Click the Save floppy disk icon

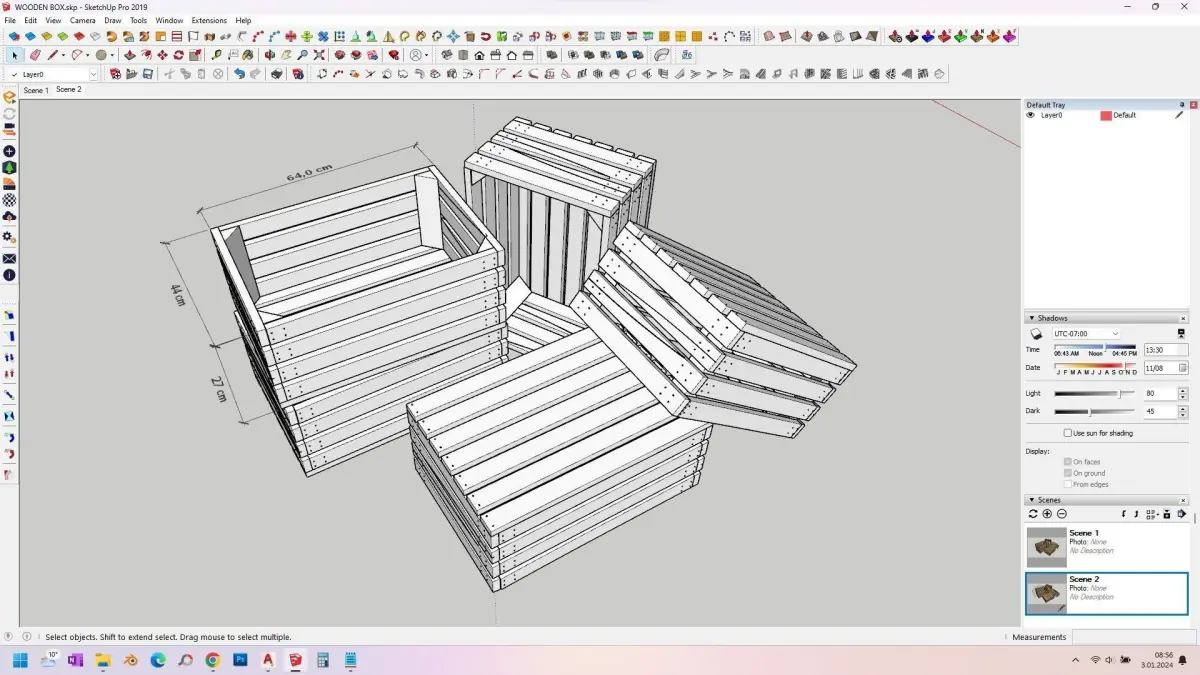tap(148, 74)
